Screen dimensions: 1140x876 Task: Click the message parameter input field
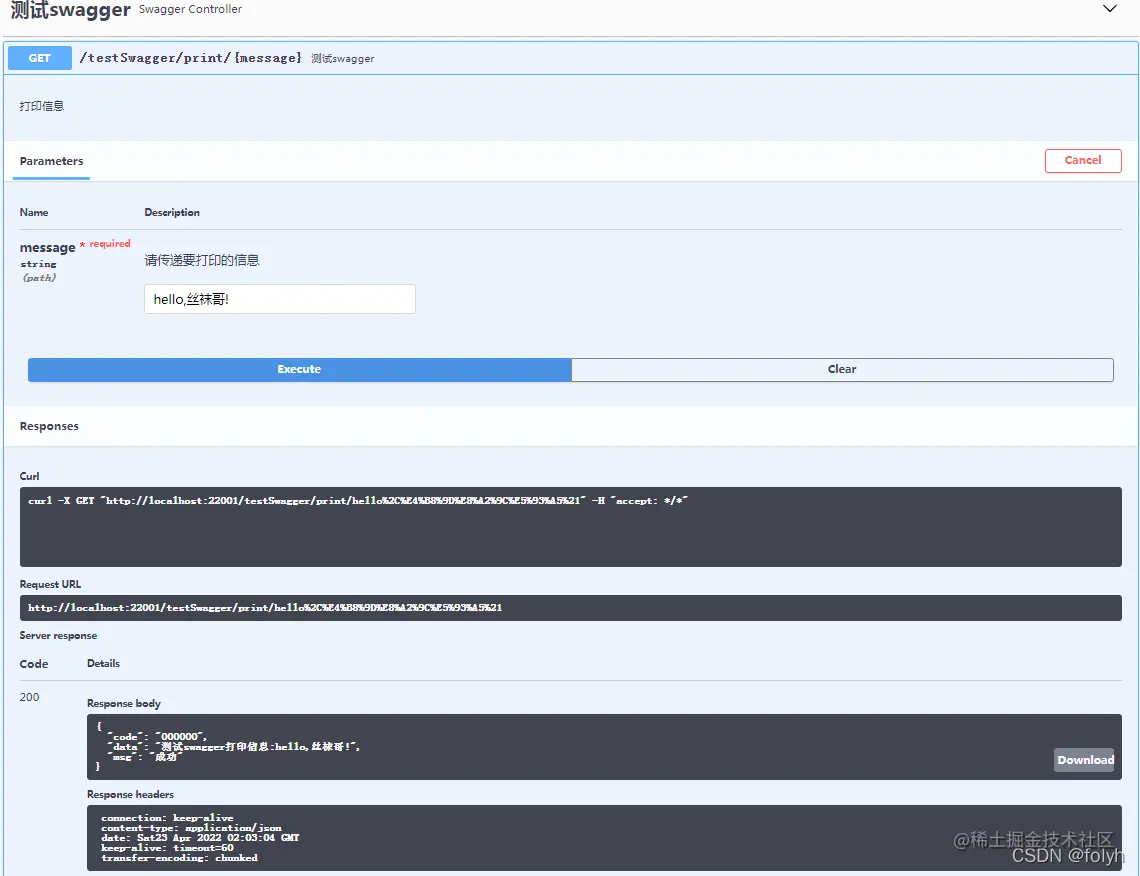tap(280, 299)
